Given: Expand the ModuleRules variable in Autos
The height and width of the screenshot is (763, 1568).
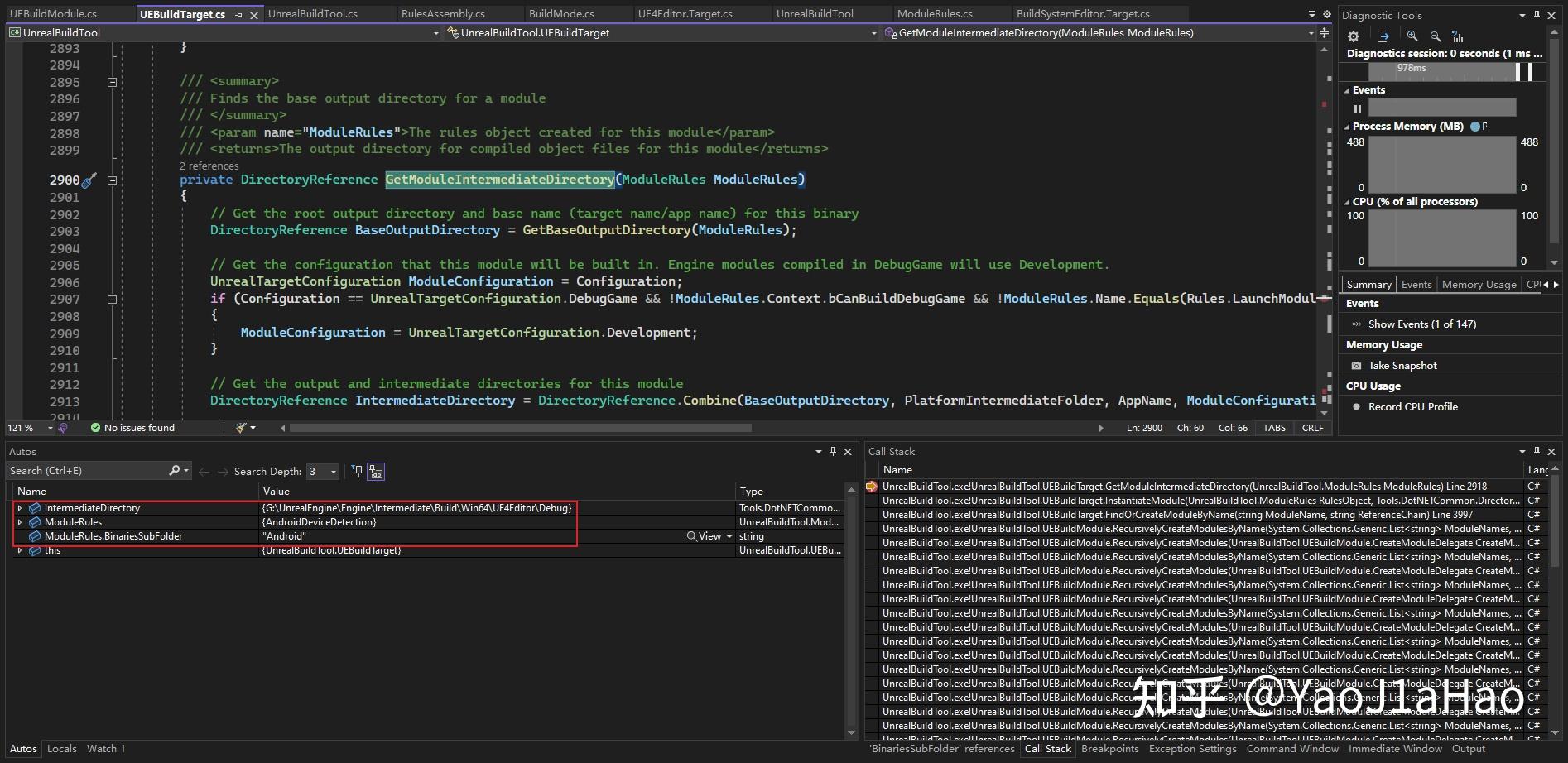Looking at the screenshot, I should [20, 522].
